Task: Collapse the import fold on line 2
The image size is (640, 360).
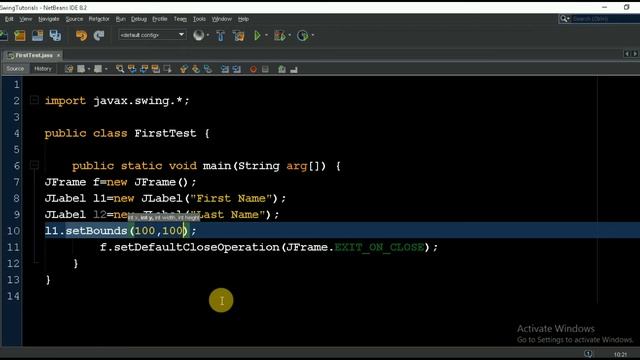Action: point(34,100)
